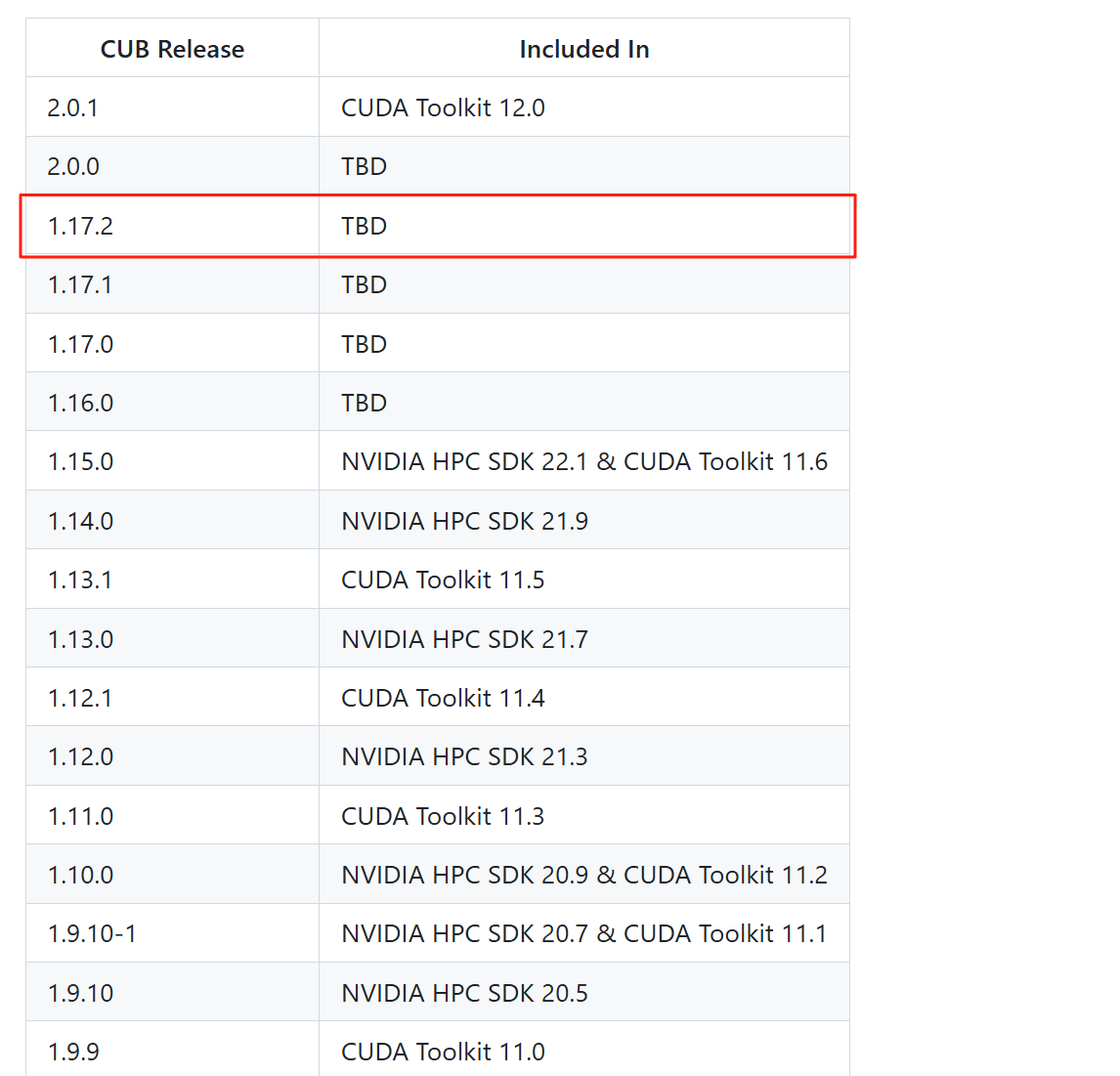
Task: Click the "CUDA Toolkit 12.0" cell
Action: click(584, 108)
